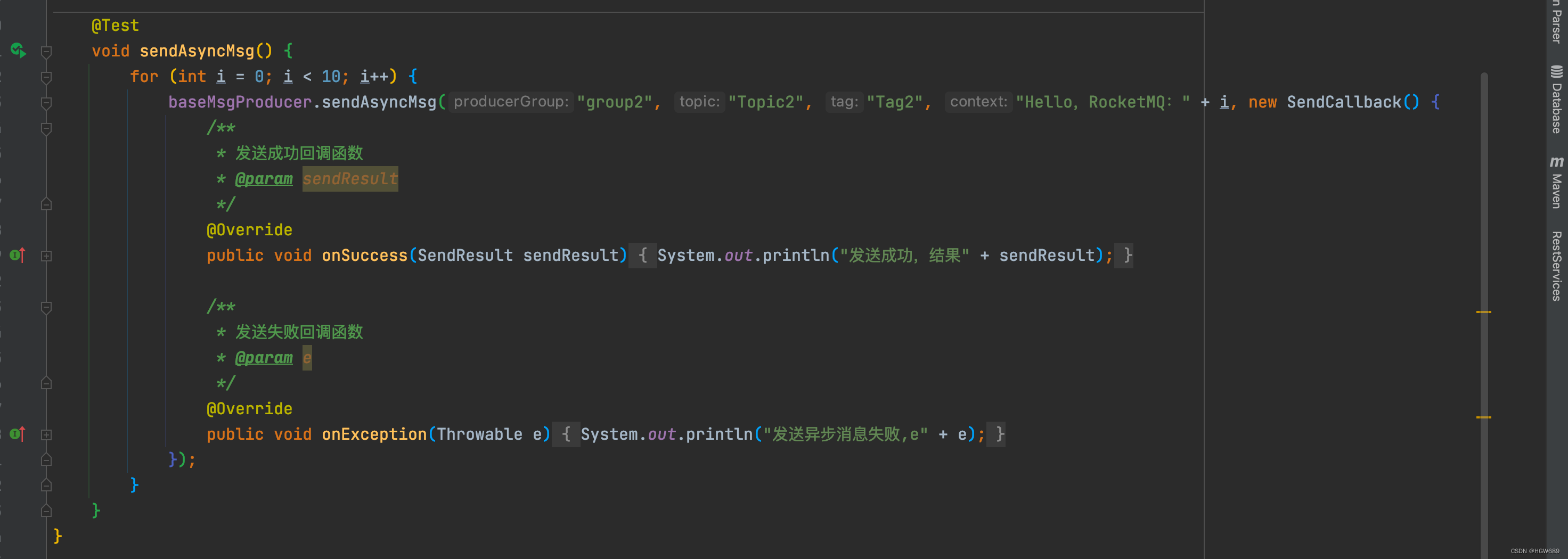Image resolution: width=1568 pixels, height=559 pixels.
Task: Click the "发送异步消息失败,e" string
Action: tap(845, 434)
